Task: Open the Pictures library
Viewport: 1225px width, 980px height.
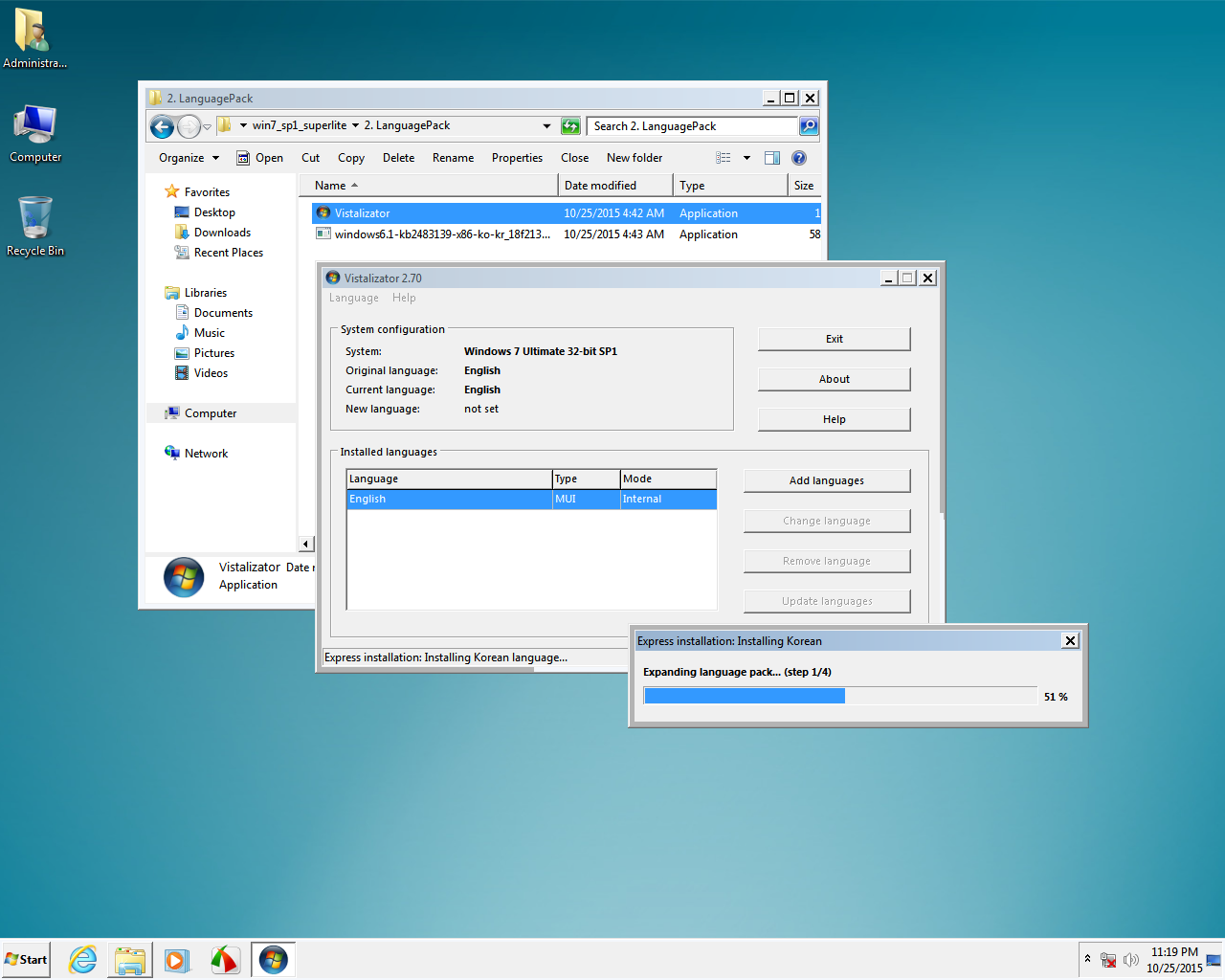Action: [x=204, y=353]
